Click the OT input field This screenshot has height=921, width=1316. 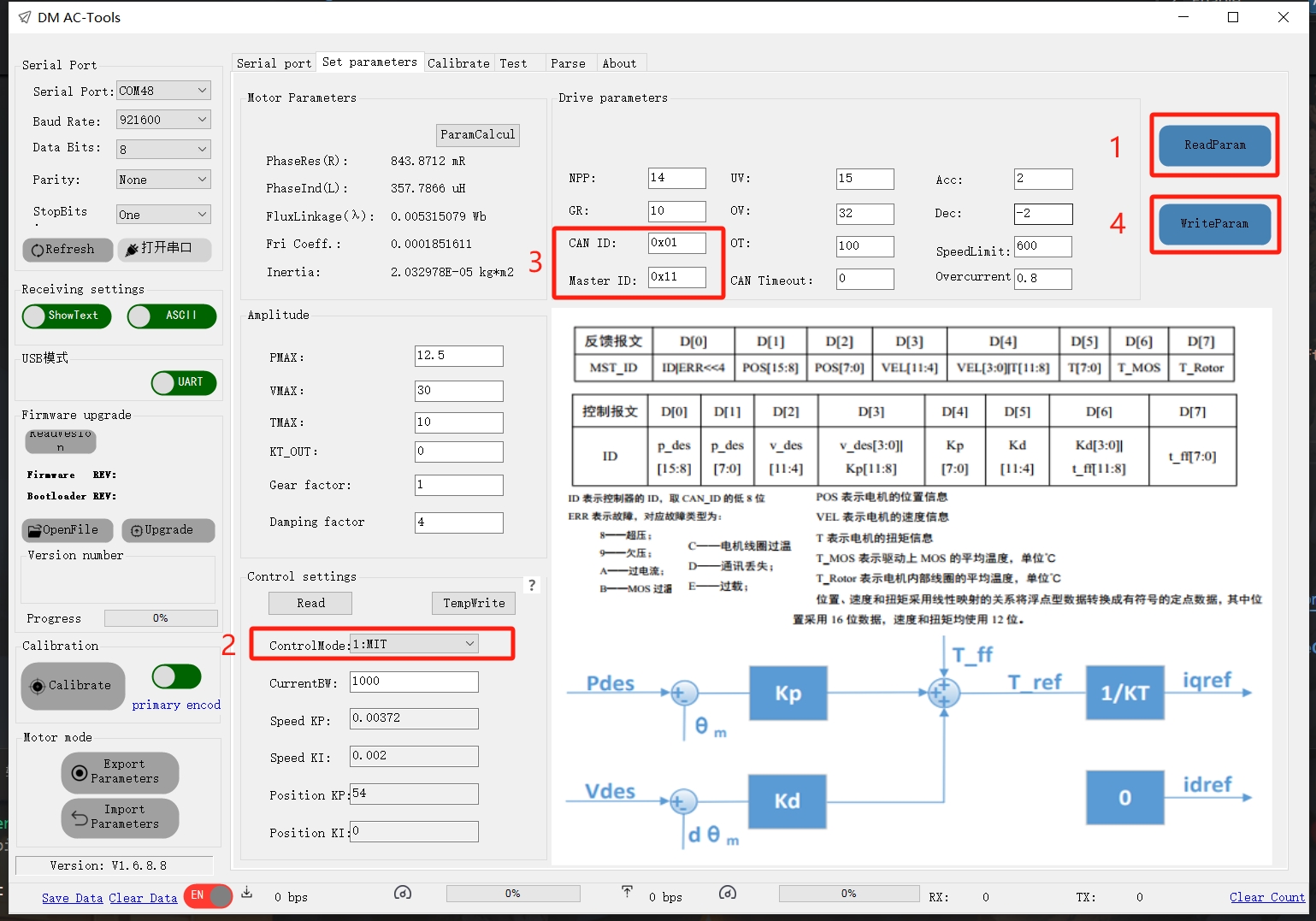[865, 246]
